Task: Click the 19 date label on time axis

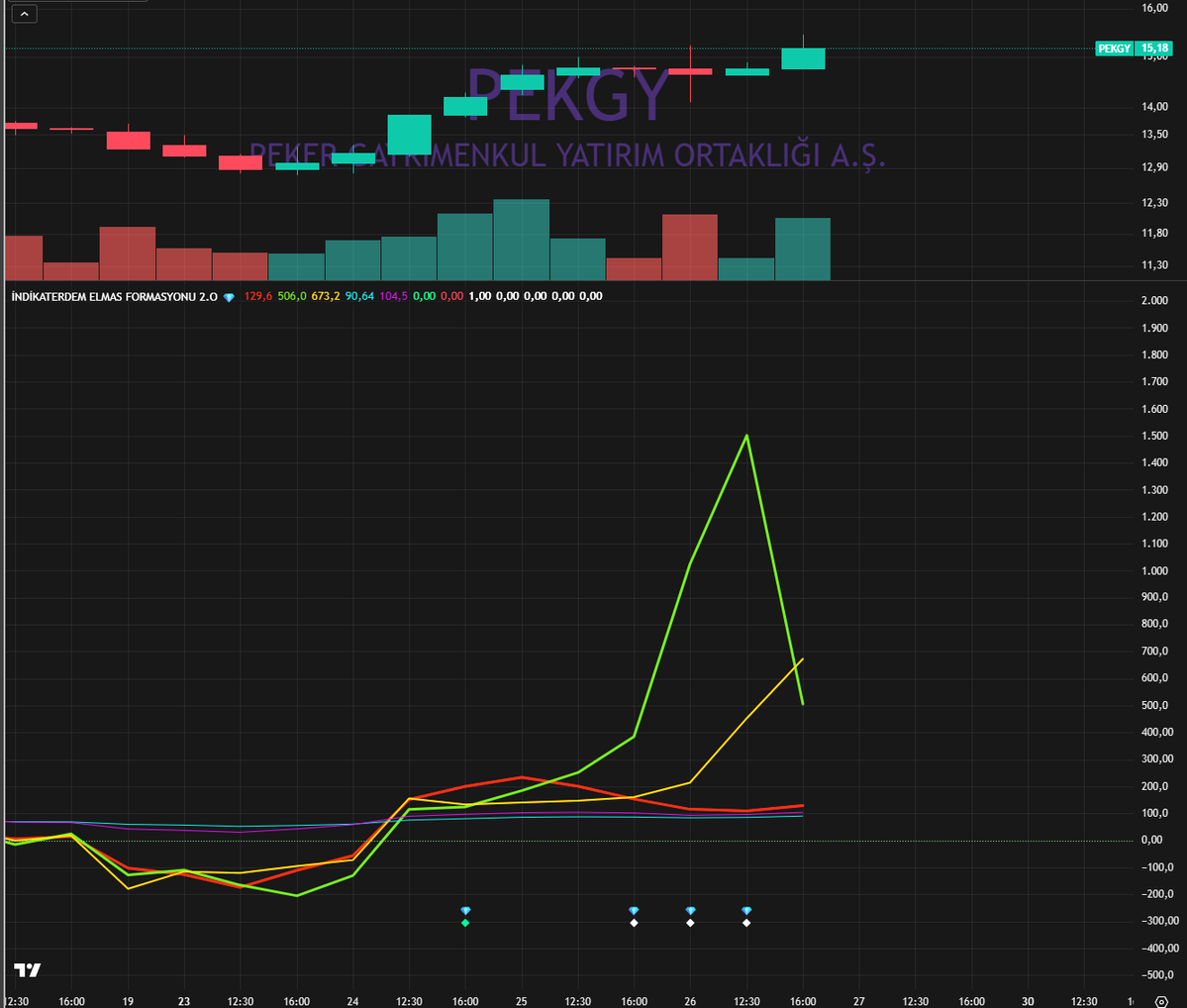Action: [128, 1001]
